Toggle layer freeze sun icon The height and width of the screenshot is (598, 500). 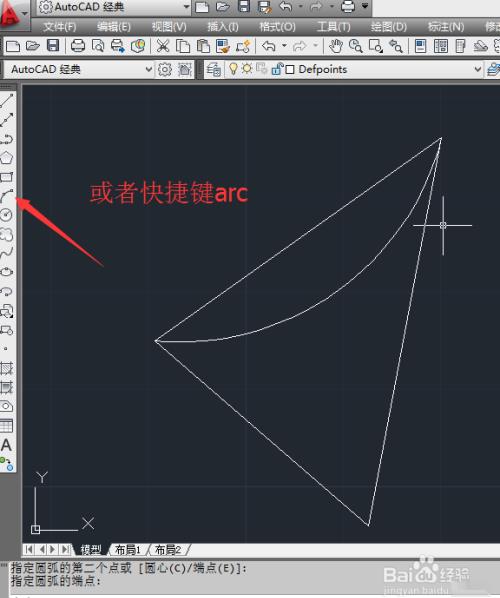tap(247, 69)
